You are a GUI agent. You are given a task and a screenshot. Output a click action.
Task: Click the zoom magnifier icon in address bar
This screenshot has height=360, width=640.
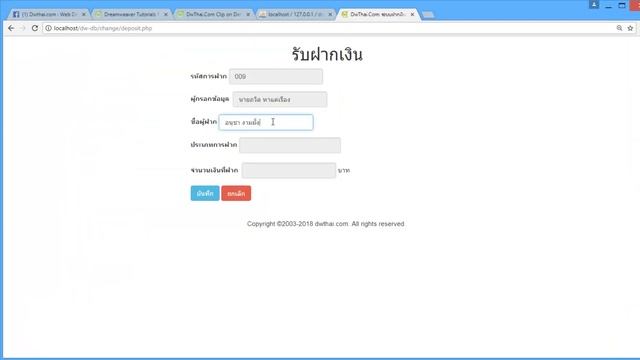[x=619, y=28]
